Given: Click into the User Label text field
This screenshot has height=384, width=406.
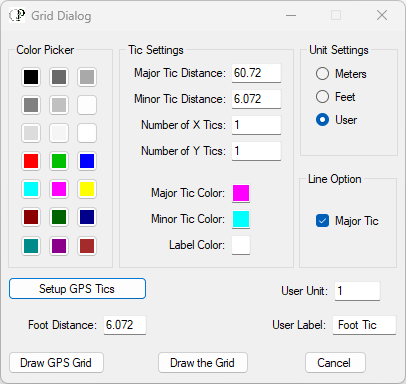Looking at the screenshot, I should point(364,325).
